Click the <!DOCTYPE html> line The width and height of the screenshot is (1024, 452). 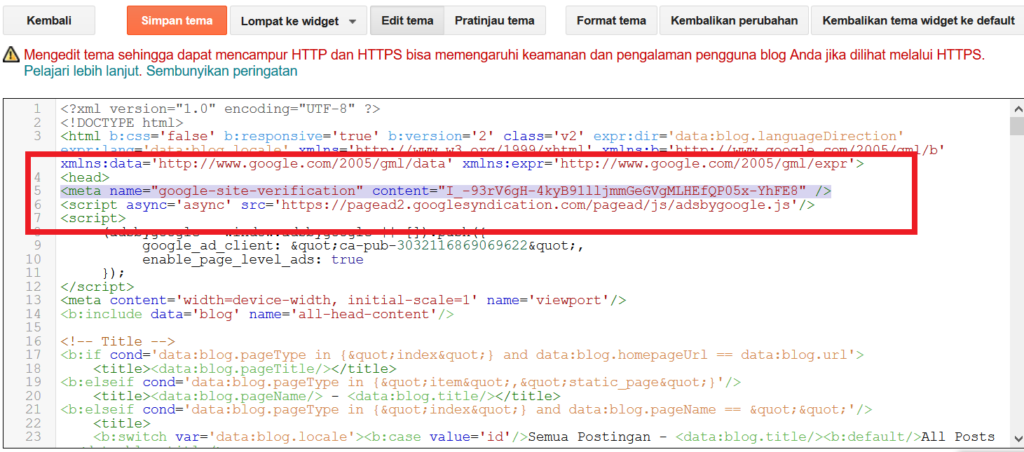coord(121,122)
